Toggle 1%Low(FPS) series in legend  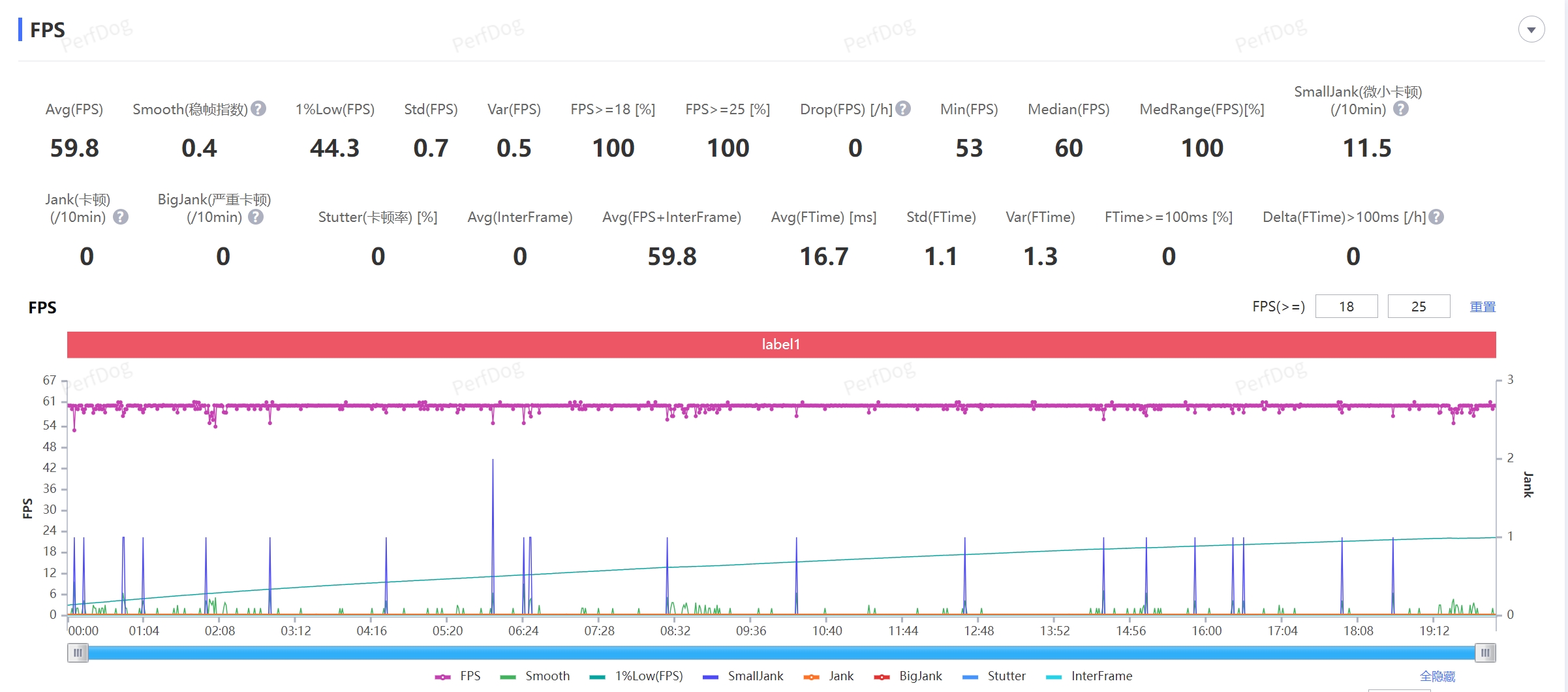coord(636,676)
